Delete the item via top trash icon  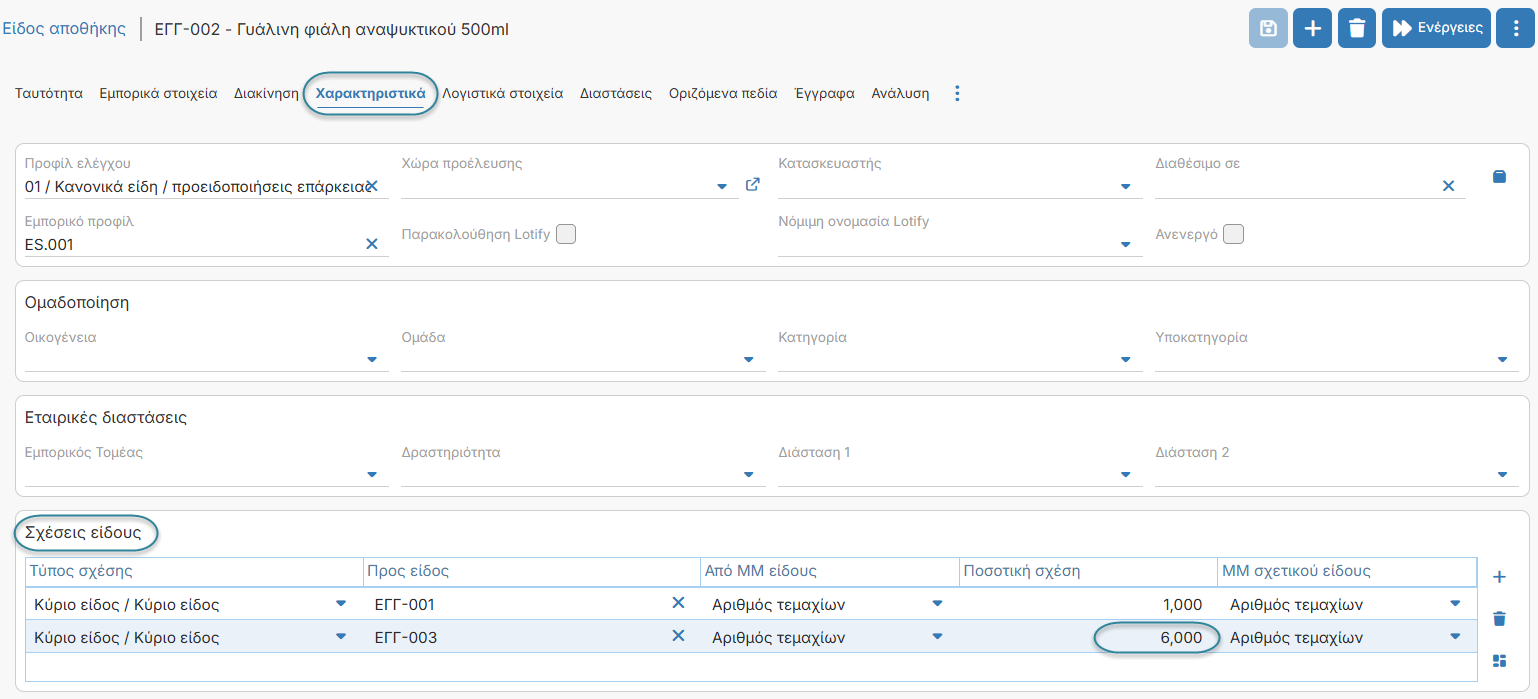tap(1357, 28)
